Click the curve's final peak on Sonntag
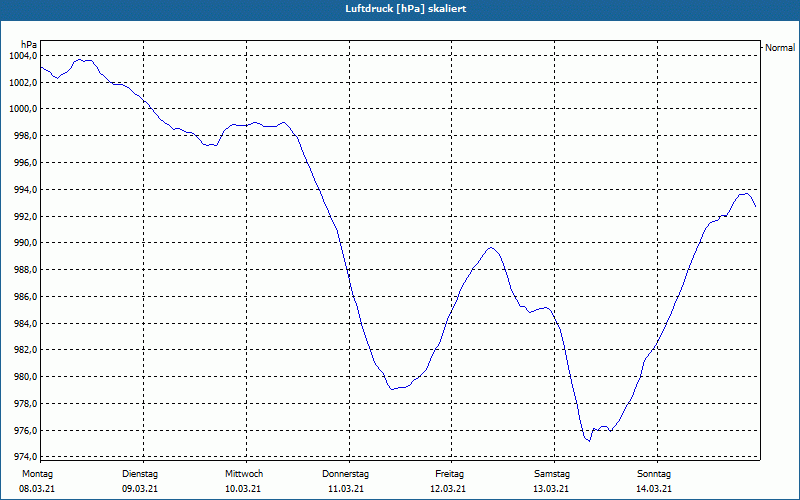This screenshot has height=500, width=800. (746, 193)
